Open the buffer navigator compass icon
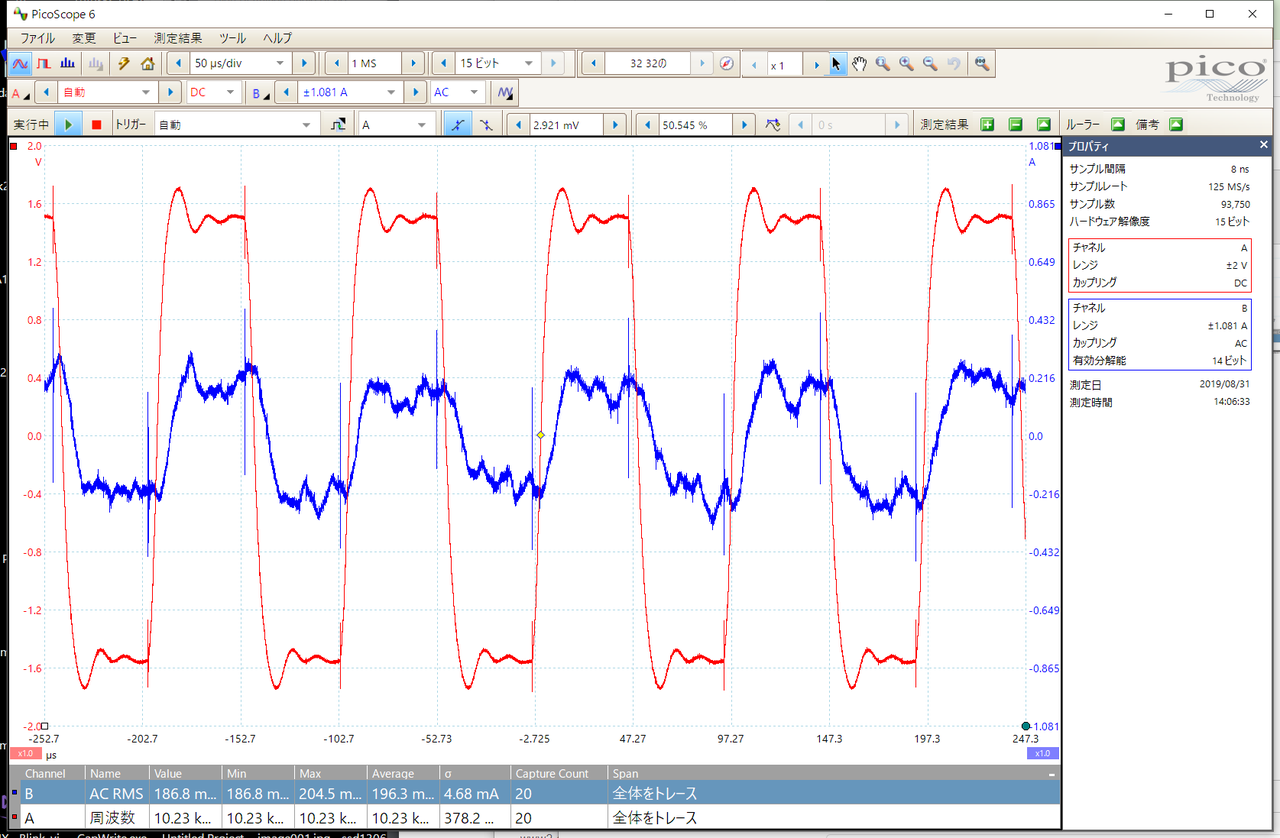This screenshot has height=838, width=1280. point(727,63)
